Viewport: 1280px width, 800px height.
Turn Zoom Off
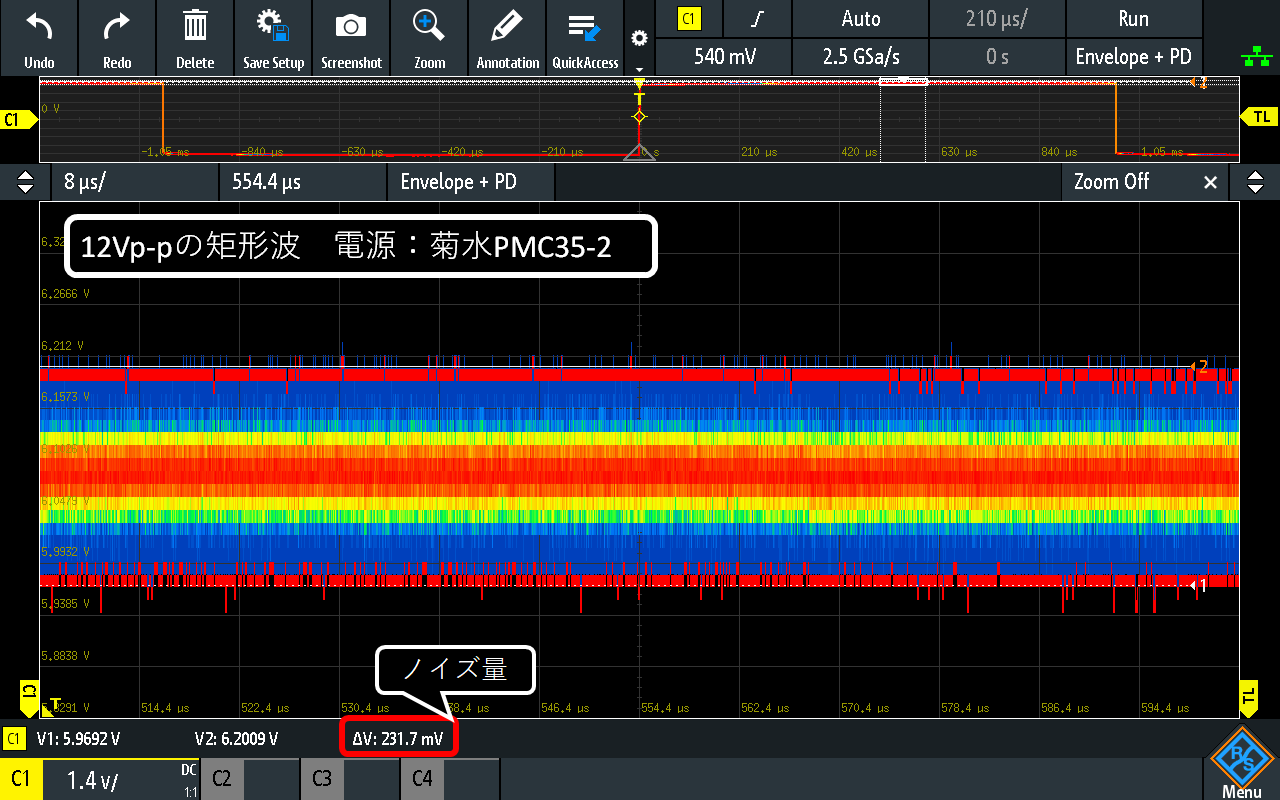click(1111, 182)
